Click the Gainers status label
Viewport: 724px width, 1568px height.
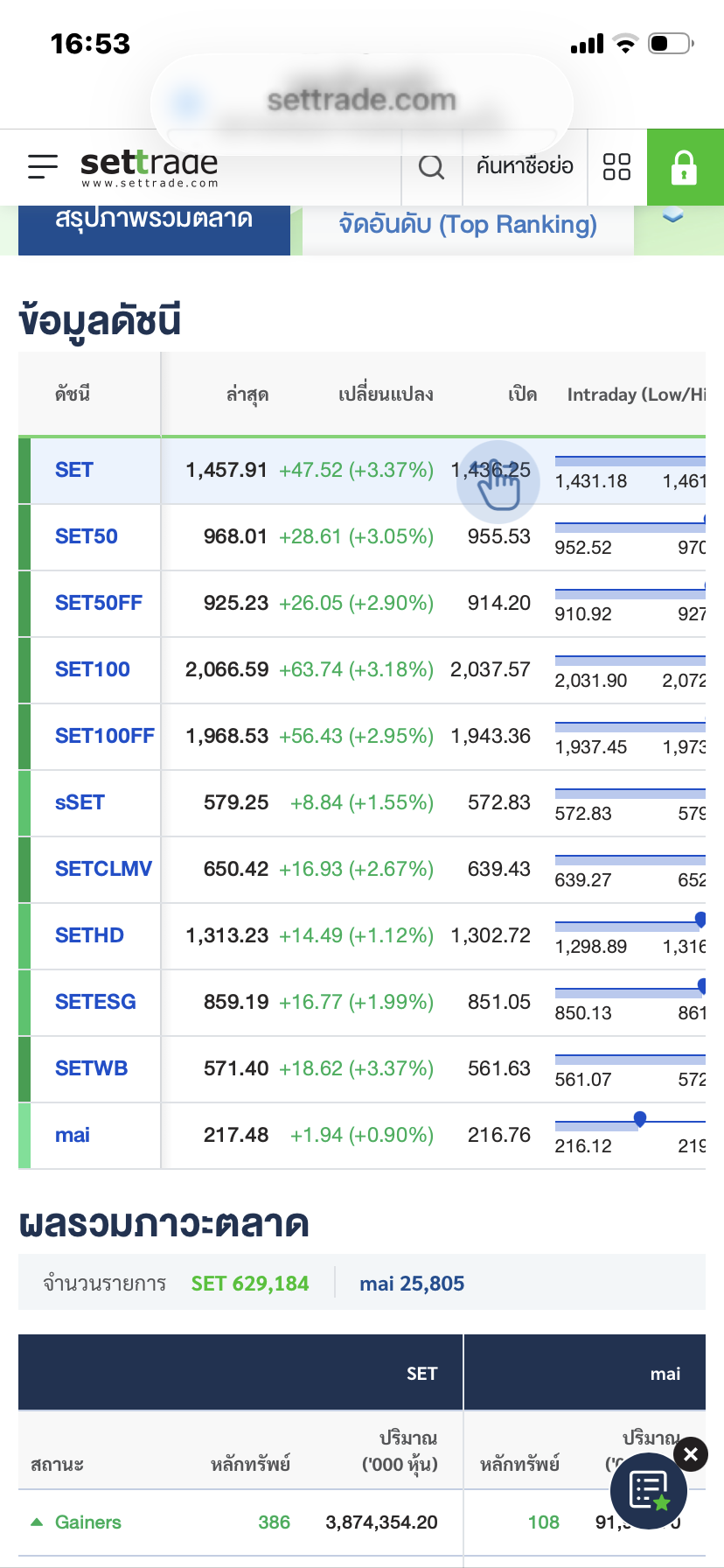click(x=88, y=1522)
